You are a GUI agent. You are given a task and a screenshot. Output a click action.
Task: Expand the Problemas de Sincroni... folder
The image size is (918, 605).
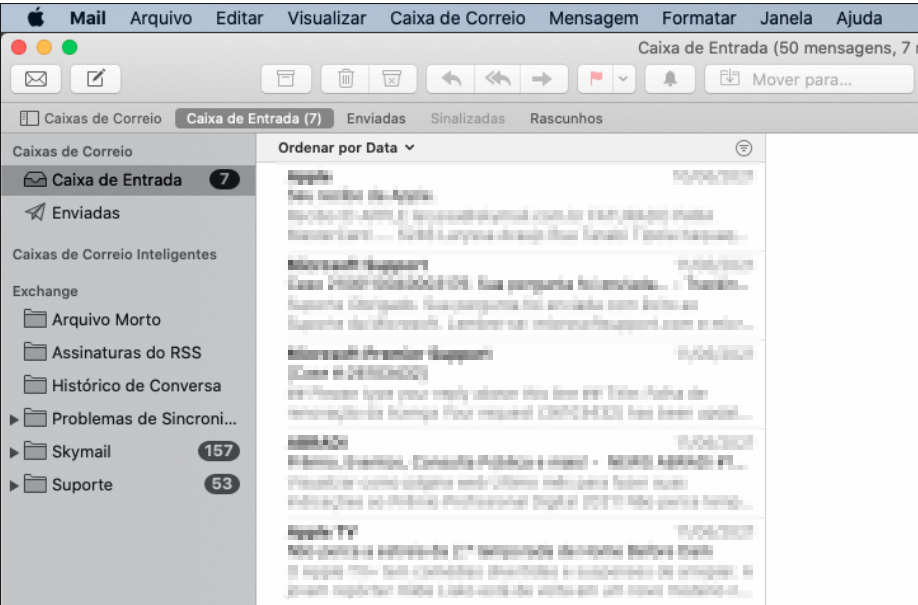coord(14,419)
